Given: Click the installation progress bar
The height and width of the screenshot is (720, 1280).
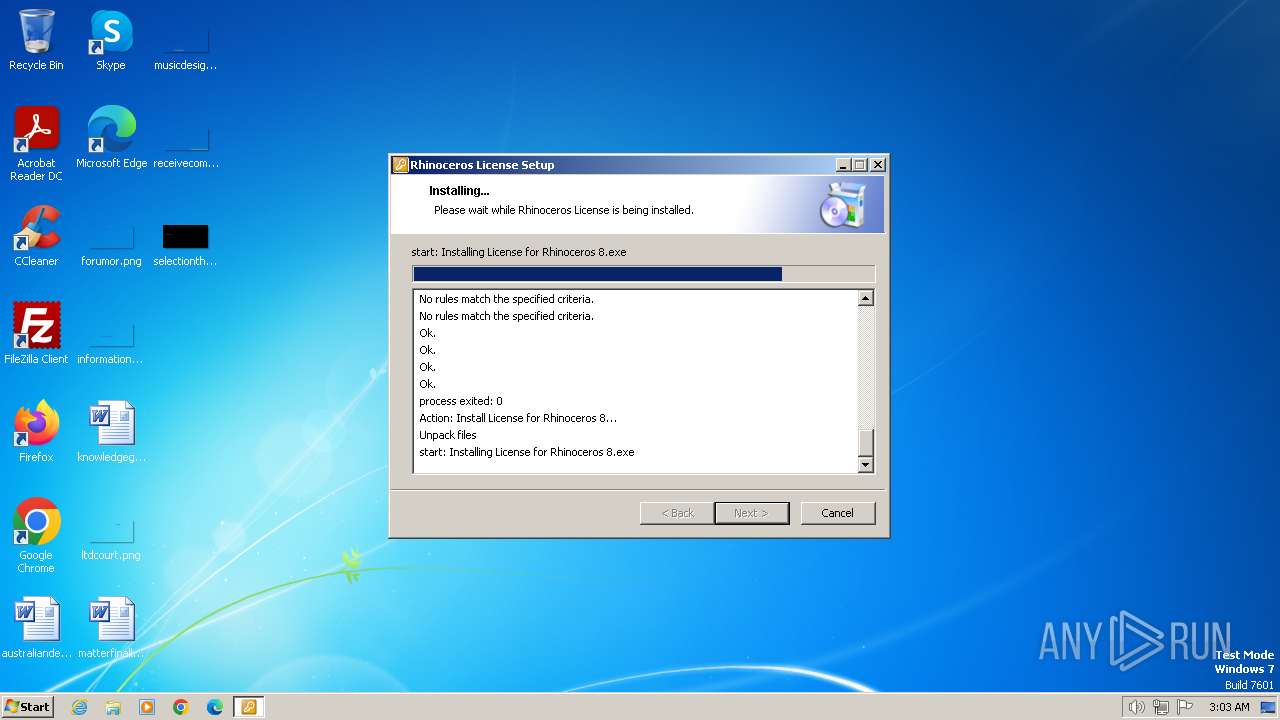Looking at the screenshot, I should coord(643,274).
